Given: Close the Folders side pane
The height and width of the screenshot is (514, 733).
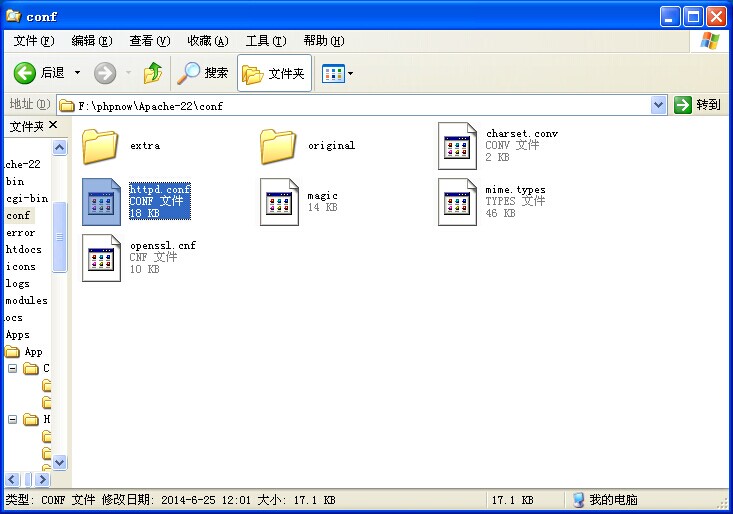Looking at the screenshot, I should coord(53,125).
